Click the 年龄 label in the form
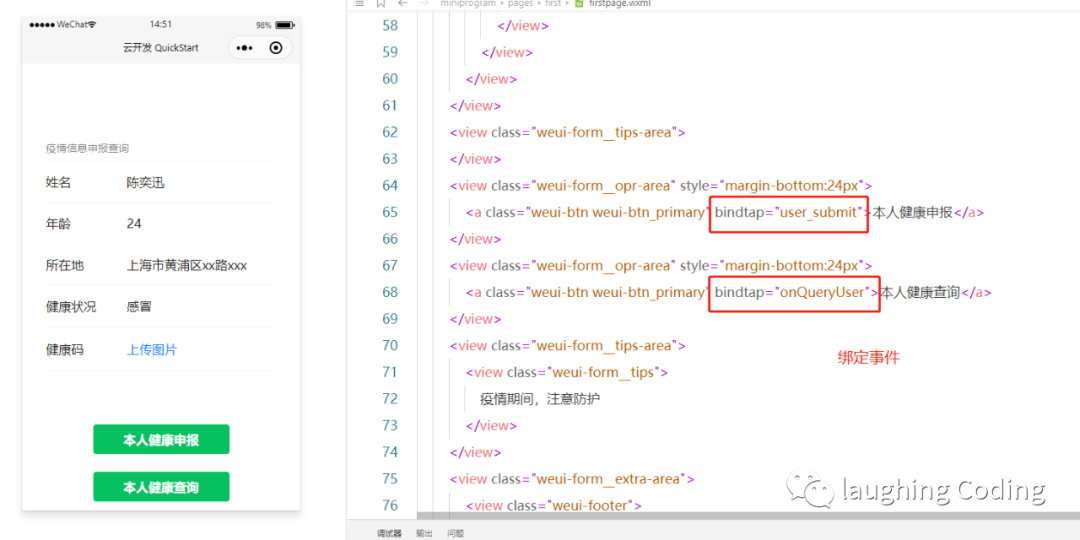Viewport: 1080px width, 540px height. point(59,224)
